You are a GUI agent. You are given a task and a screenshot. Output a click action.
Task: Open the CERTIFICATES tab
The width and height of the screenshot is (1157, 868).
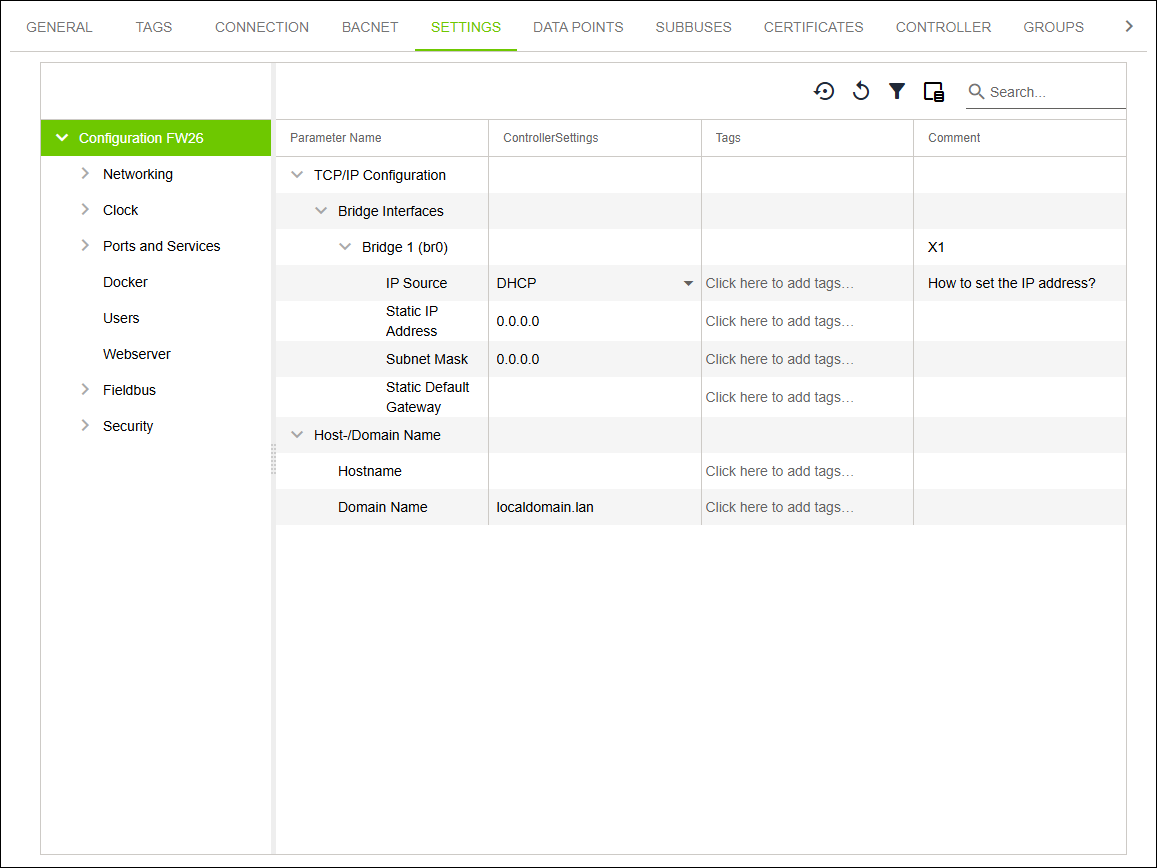tap(813, 27)
